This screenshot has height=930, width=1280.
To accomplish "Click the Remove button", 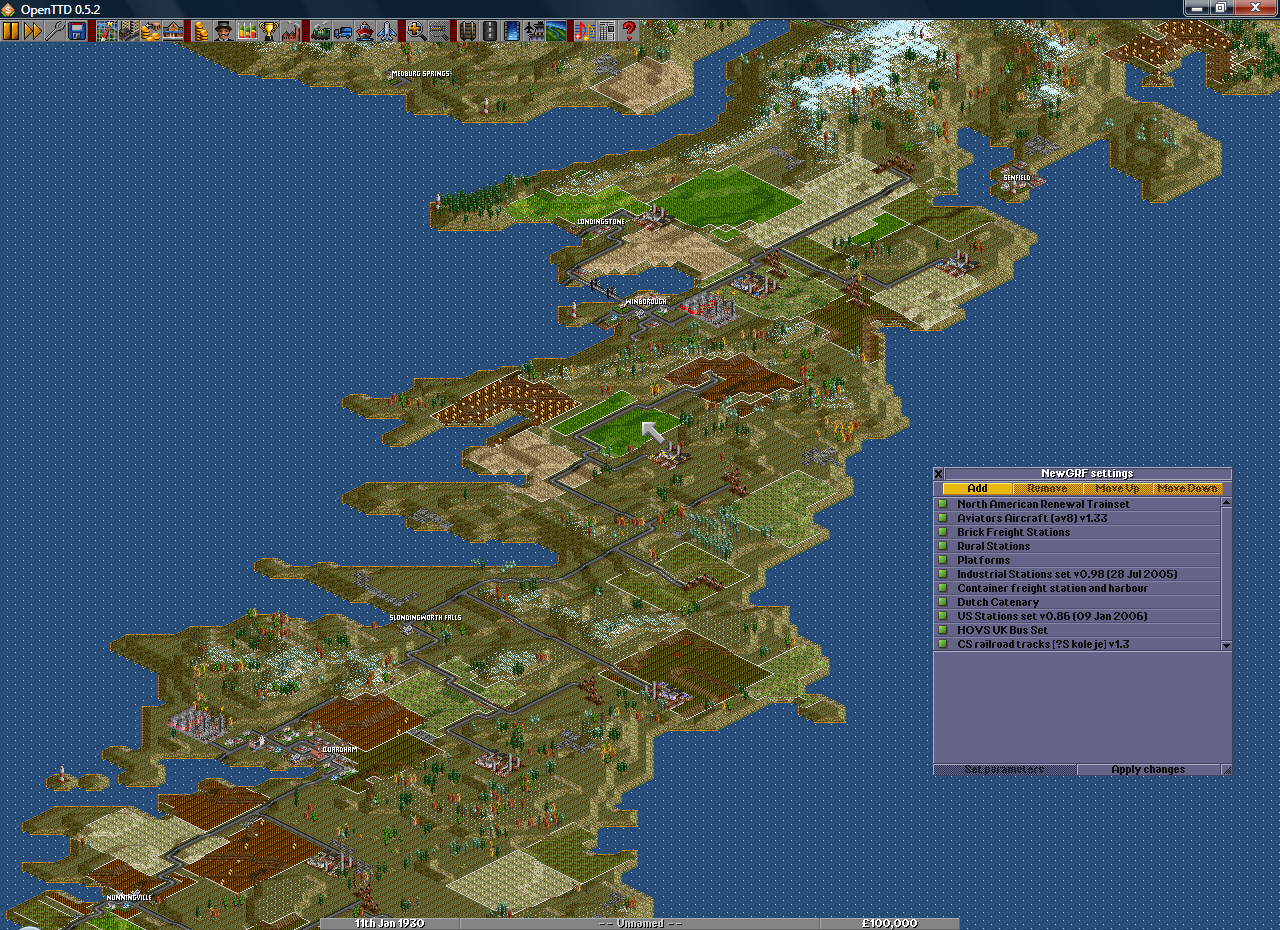I will point(1047,488).
